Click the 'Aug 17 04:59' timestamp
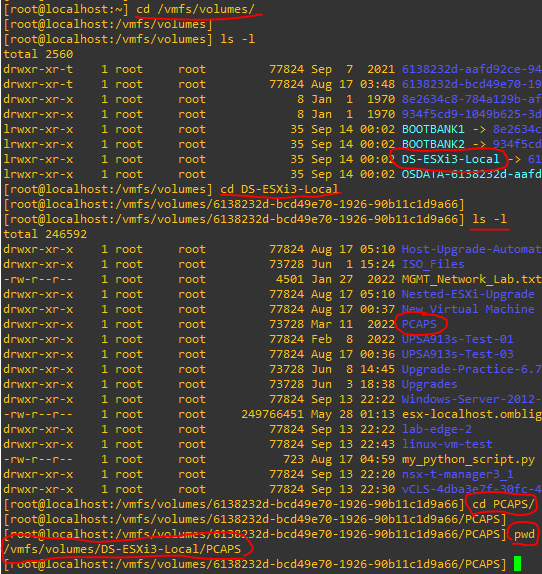 click(353, 459)
